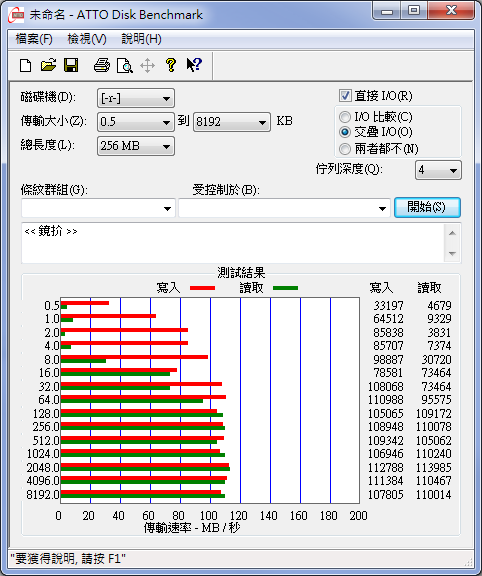
Task: Click read value 110014 in results
Action: 434,495
